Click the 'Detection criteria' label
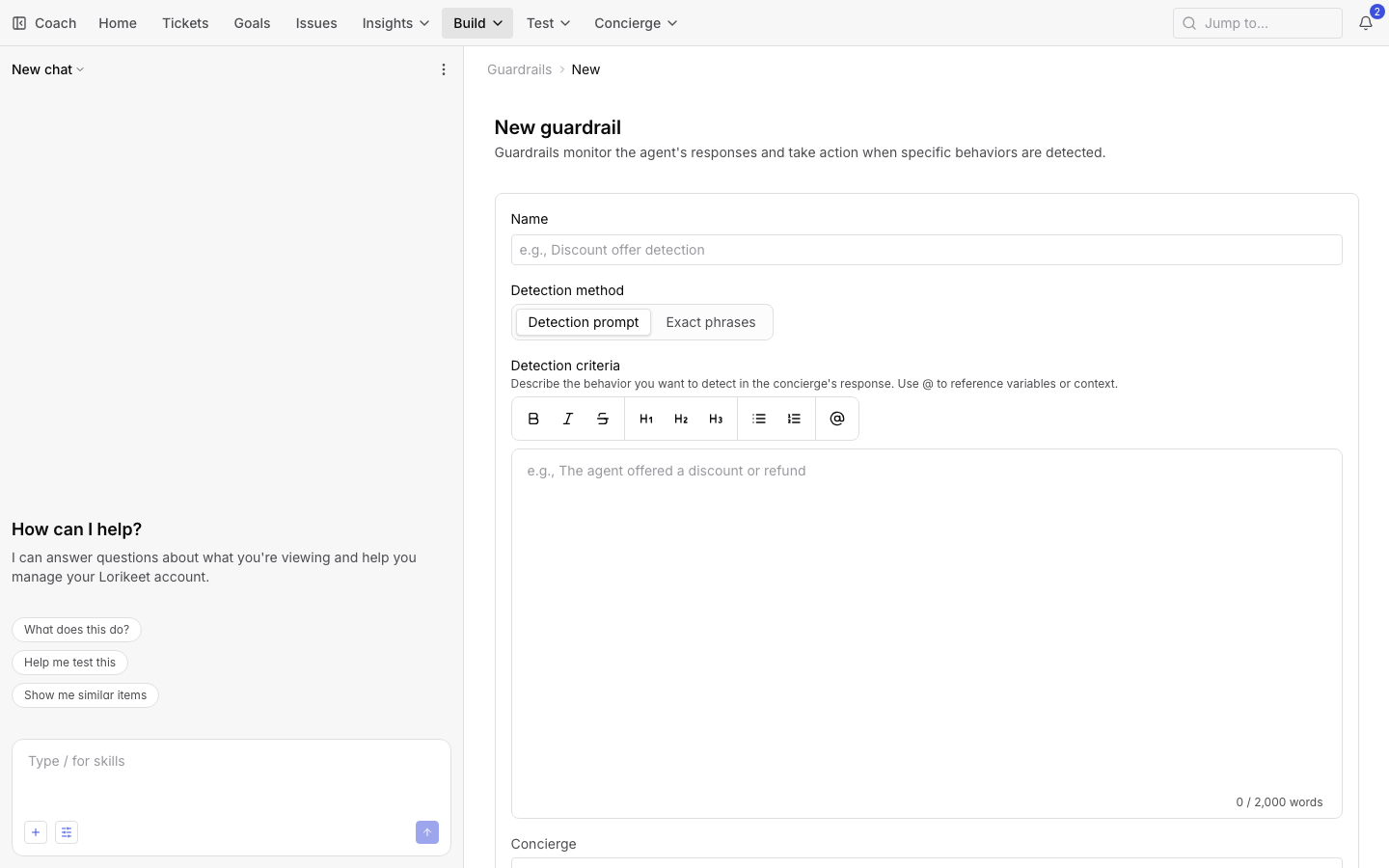 click(x=565, y=366)
